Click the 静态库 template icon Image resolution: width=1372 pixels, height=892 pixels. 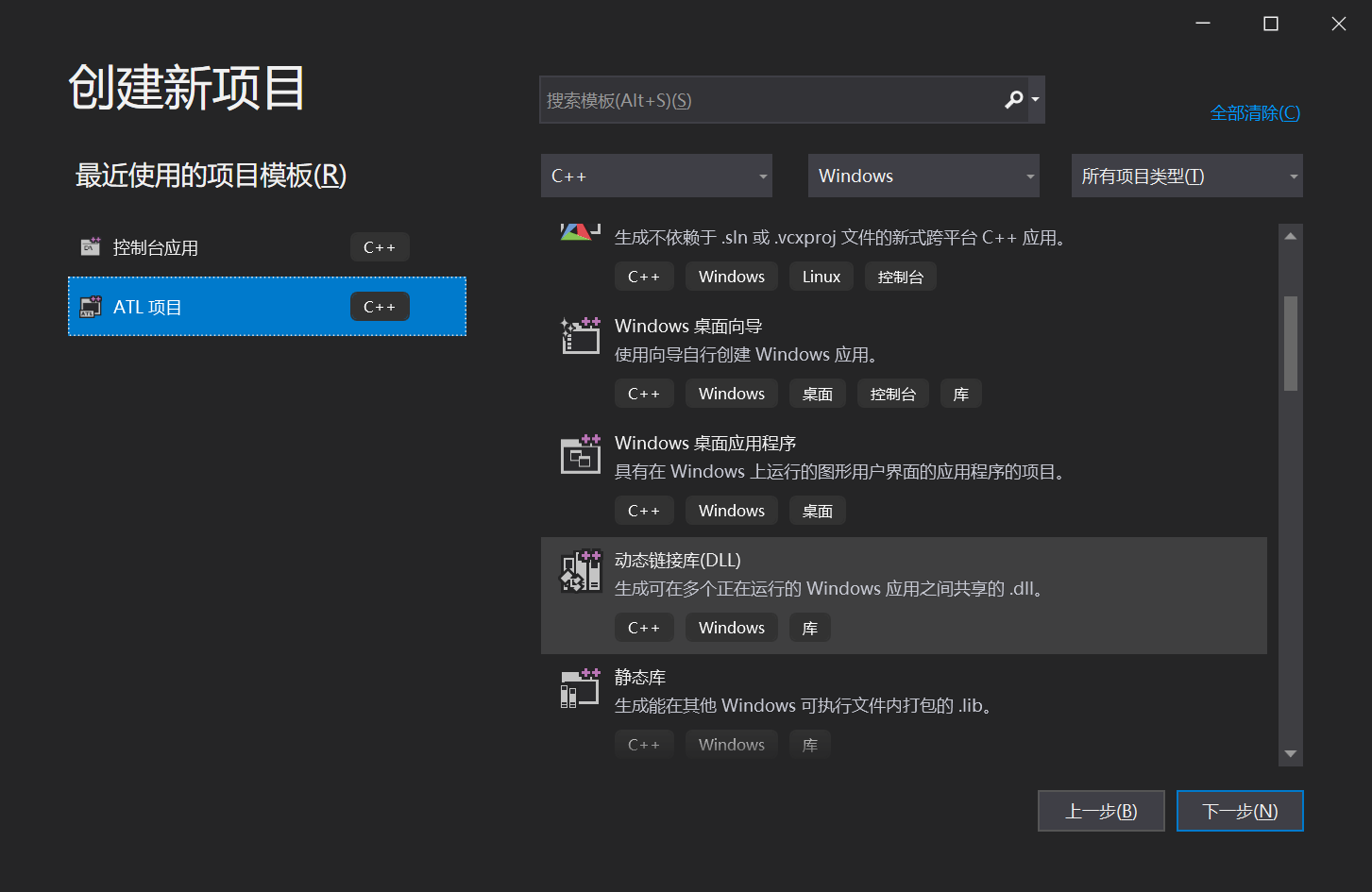(x=581, y=688)
